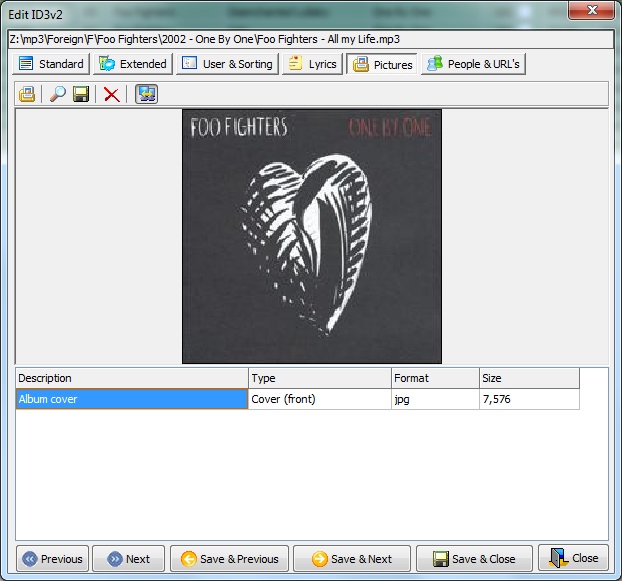Click the Next button
Screen dimensions: 622x581
(x=129, y=558)
